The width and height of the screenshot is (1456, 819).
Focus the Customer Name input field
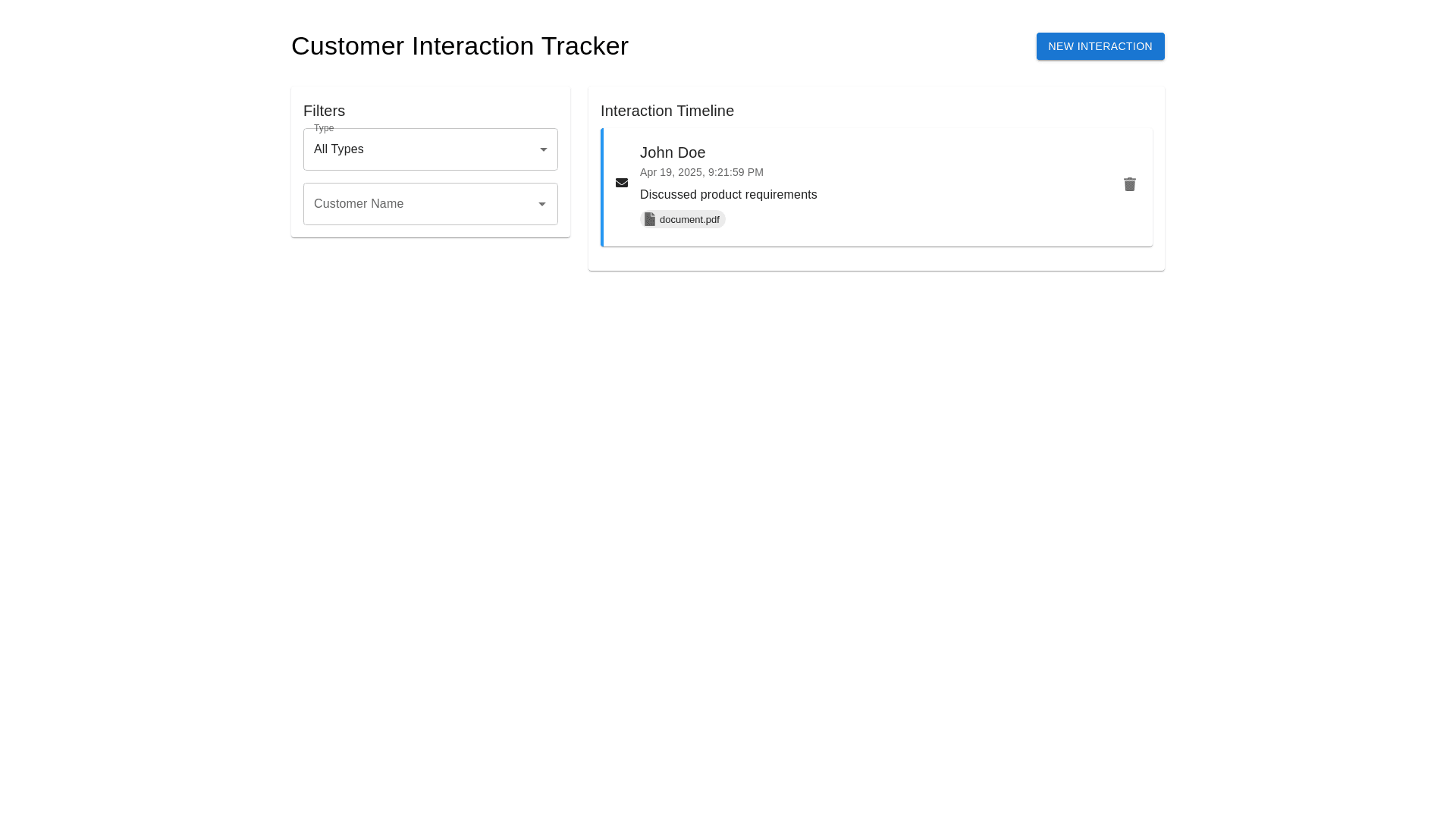tap(417, 204)
